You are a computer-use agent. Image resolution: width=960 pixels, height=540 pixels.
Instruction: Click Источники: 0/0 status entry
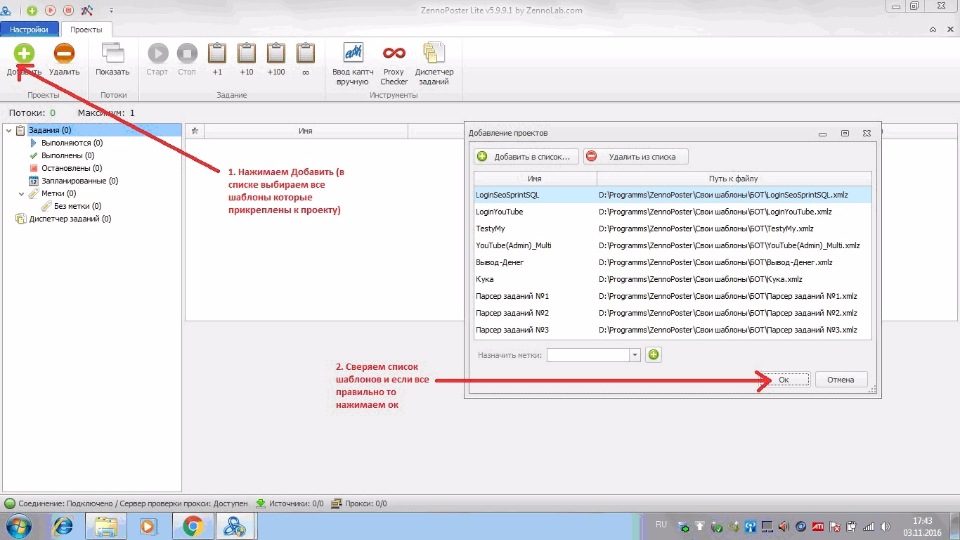[290, 503]
